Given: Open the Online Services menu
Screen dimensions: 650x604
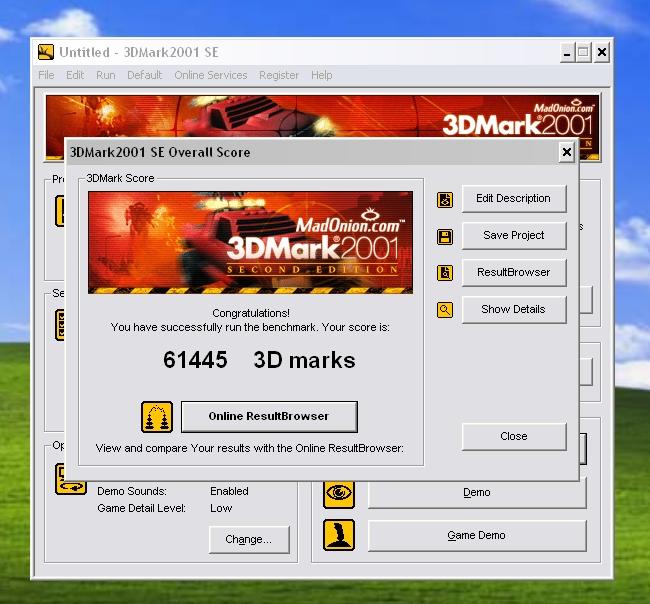Looking at the screenshot, I should (211, 75).
